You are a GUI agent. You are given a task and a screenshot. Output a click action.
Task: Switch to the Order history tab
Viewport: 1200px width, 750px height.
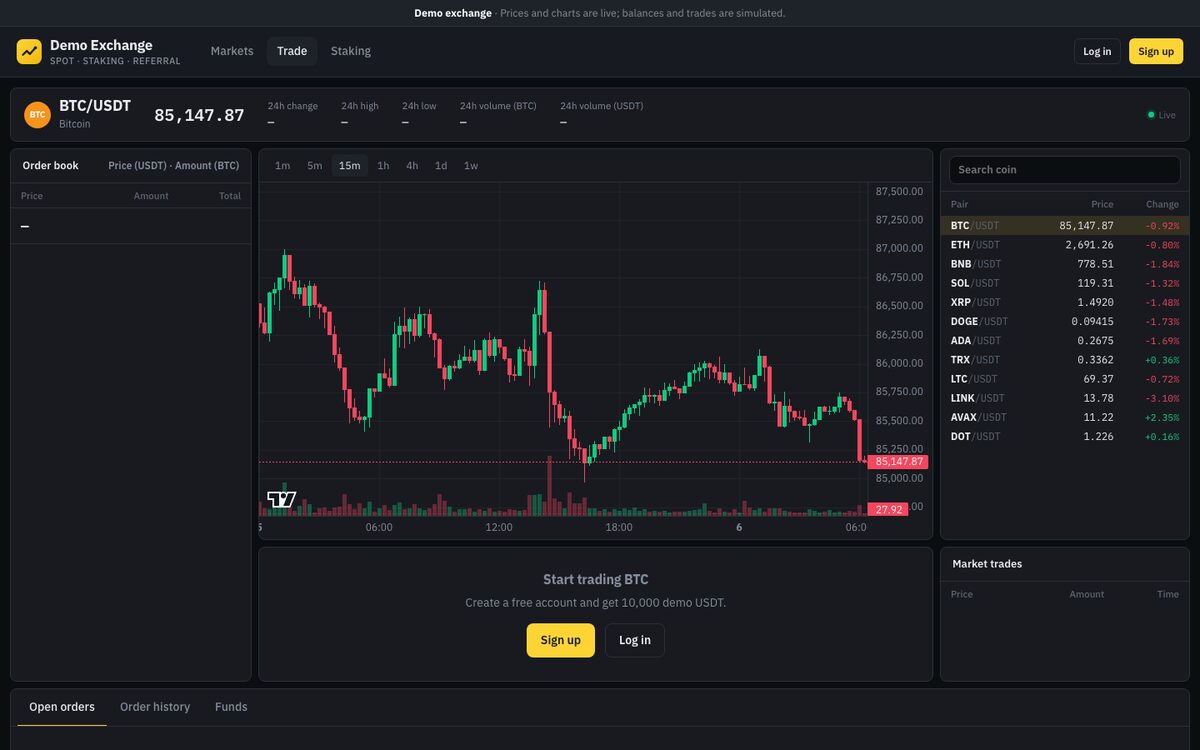coord(155,707)
